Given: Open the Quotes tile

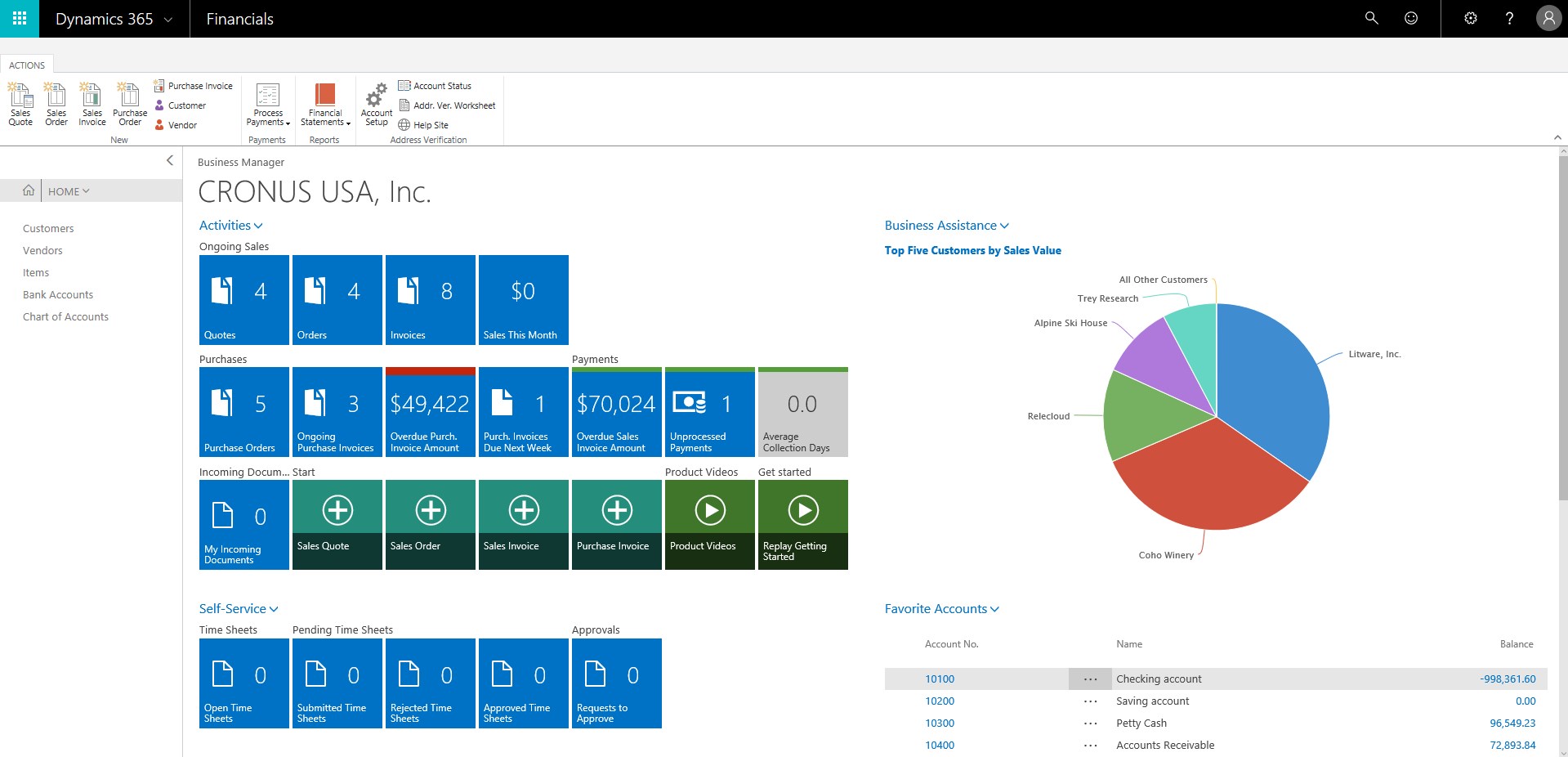Looking at the screenshot, I should click(x=244, y=300).
